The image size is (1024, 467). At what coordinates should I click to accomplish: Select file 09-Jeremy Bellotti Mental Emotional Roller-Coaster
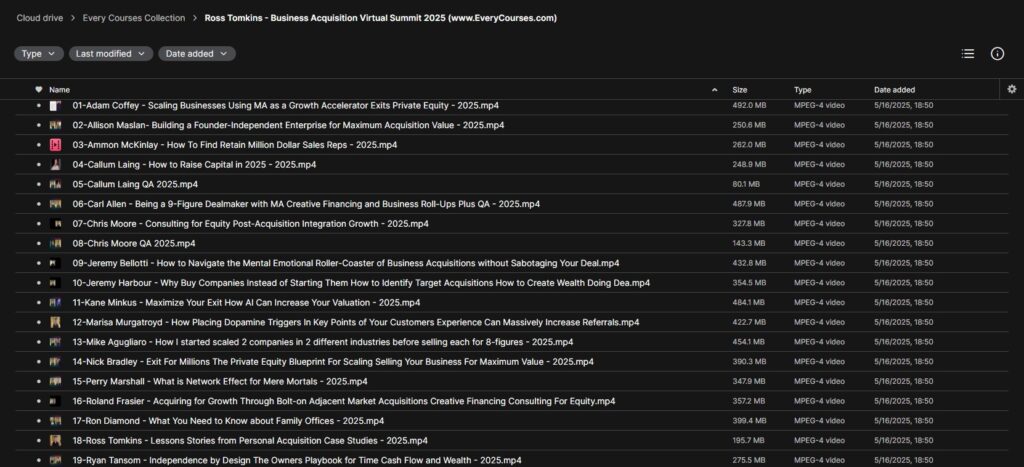346,263
